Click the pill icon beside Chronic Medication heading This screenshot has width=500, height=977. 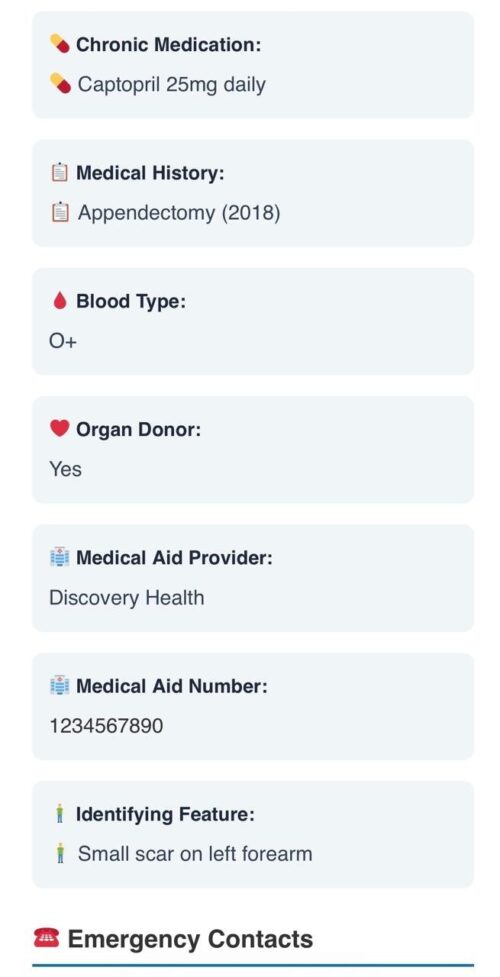point(60,44)
